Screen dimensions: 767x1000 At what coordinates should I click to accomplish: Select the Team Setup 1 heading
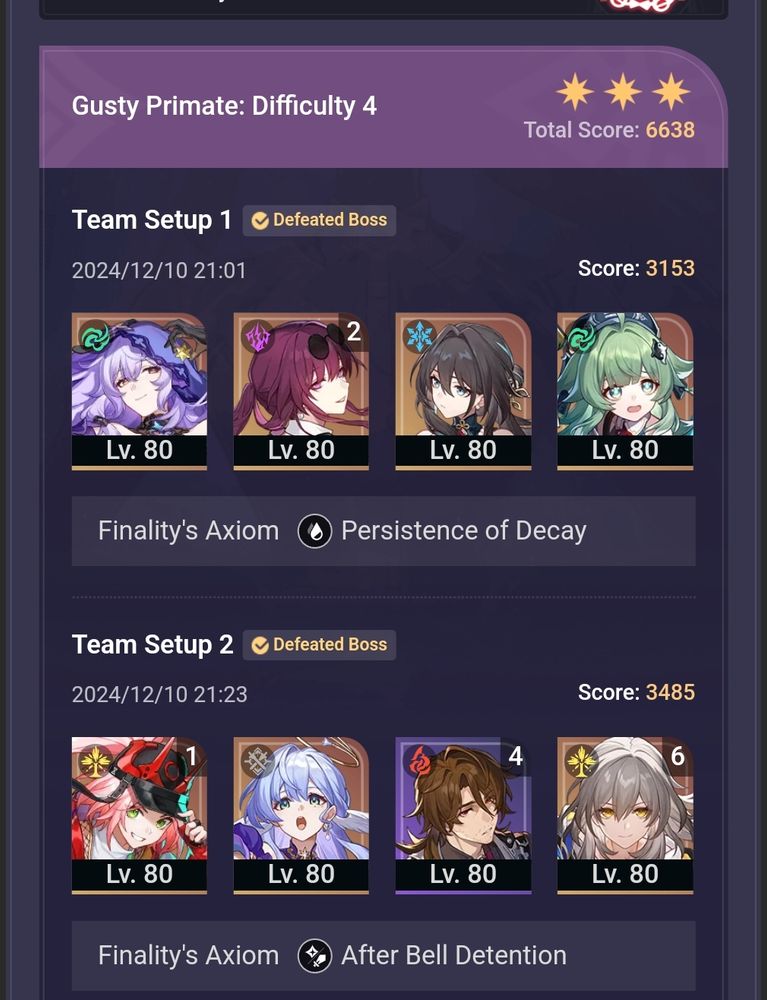coord(152,220)
